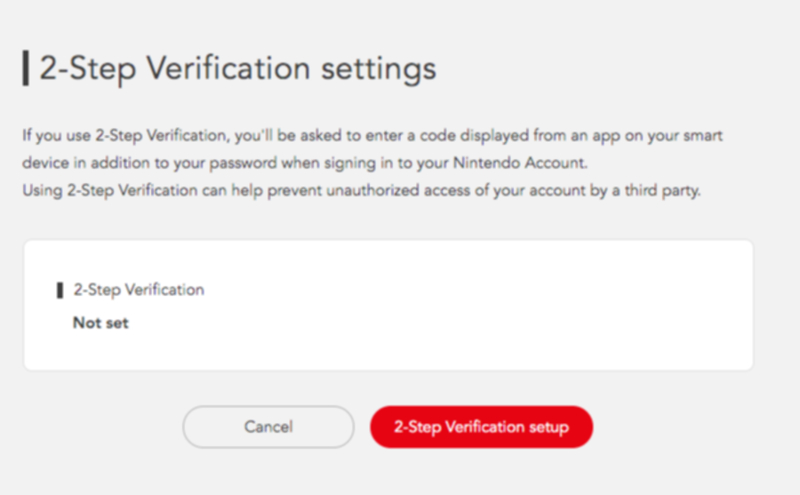Select the 2-Step Verification label inside the card
This screenshot has width=800, height=495.
click(x=139, y=290)
